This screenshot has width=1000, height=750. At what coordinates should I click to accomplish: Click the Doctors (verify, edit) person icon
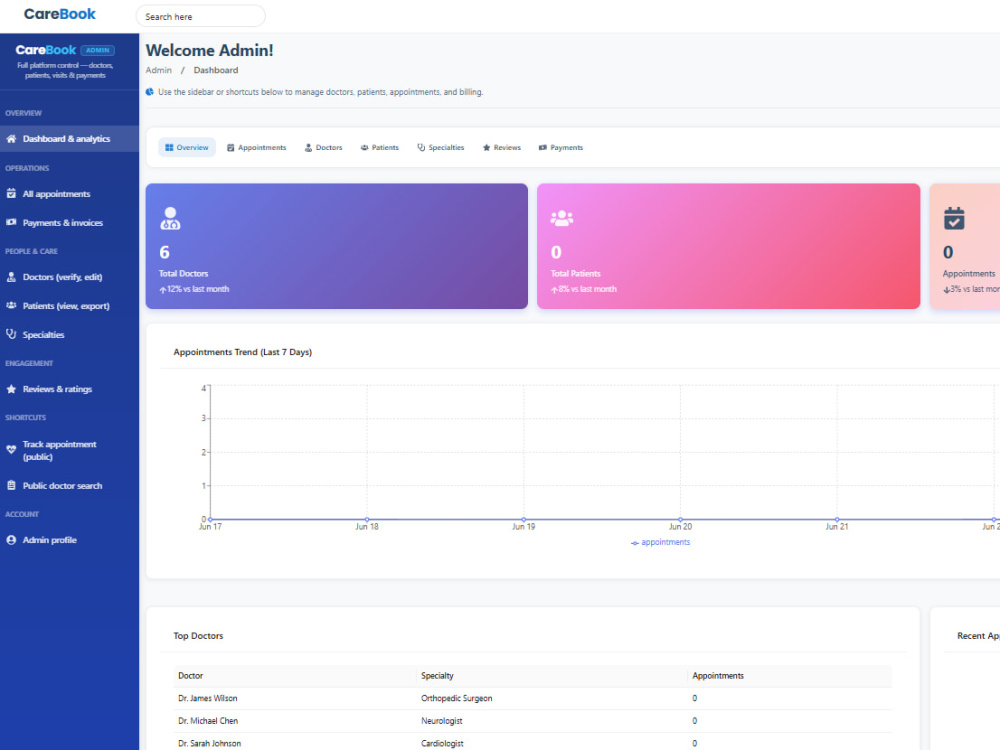click(11, 277)
